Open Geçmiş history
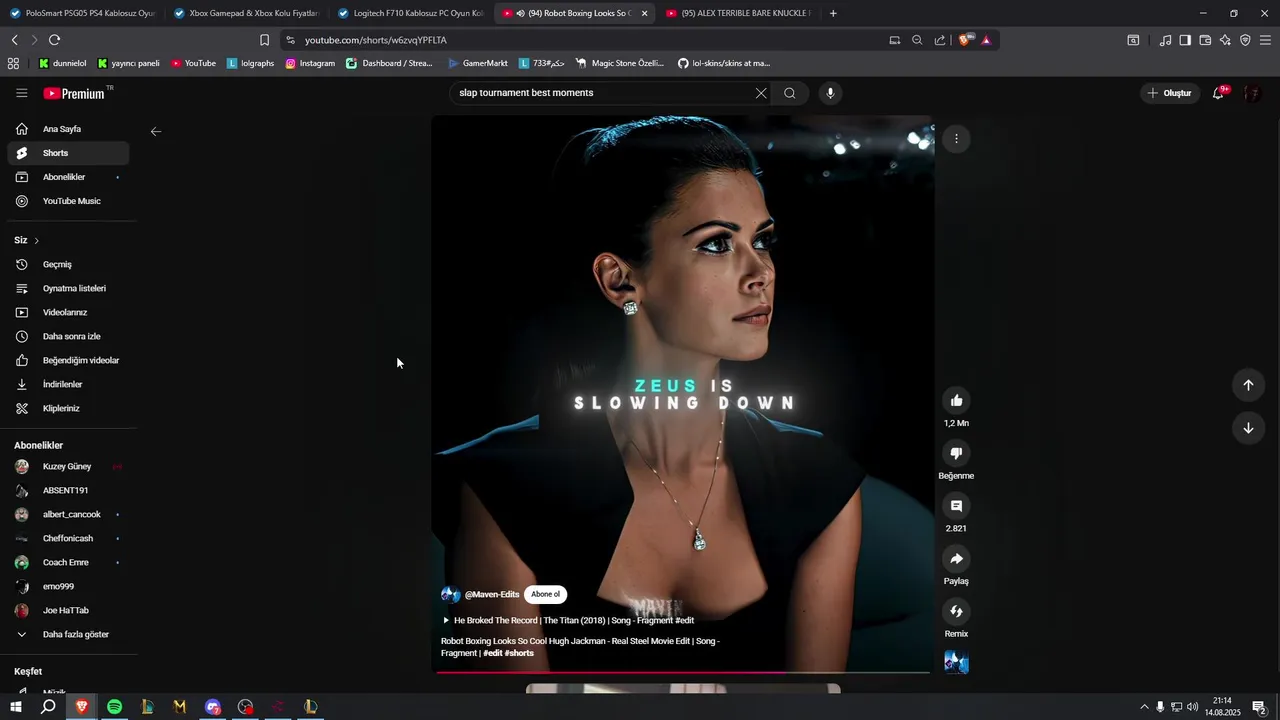Image resolution: width=1280 pixels, height=720 pixels. (68, 265)
